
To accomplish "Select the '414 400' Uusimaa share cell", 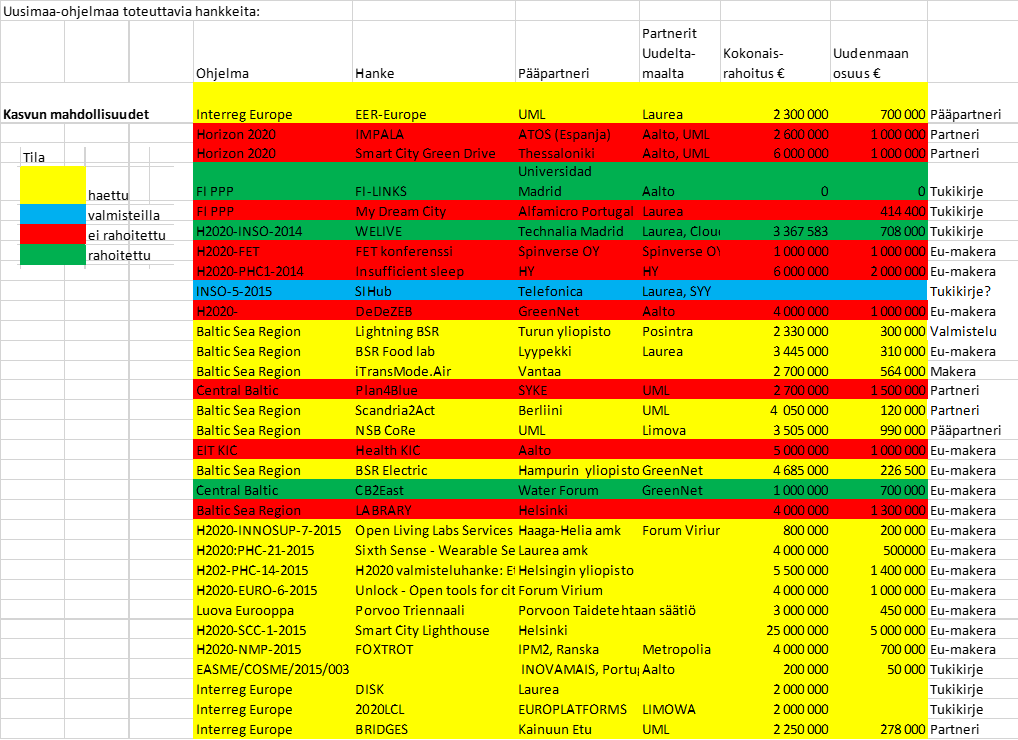I will click(879, 211).
